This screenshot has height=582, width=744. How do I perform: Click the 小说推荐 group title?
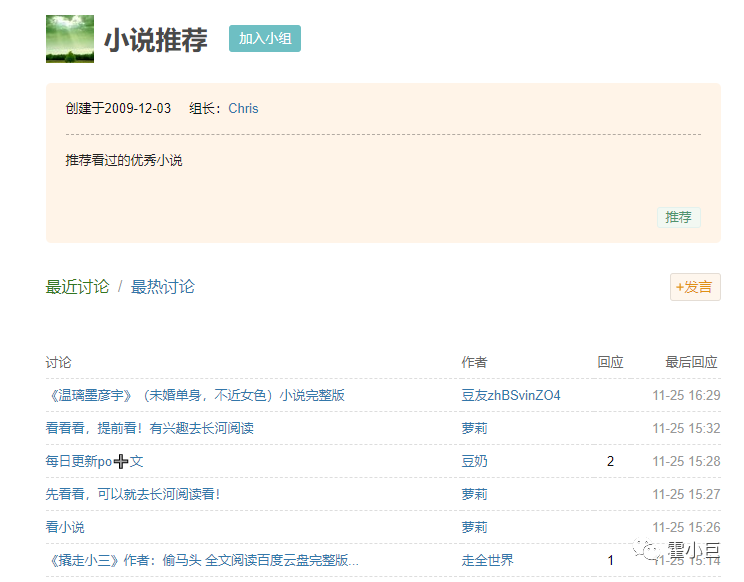pyautogui.click(x=156, y=39)
